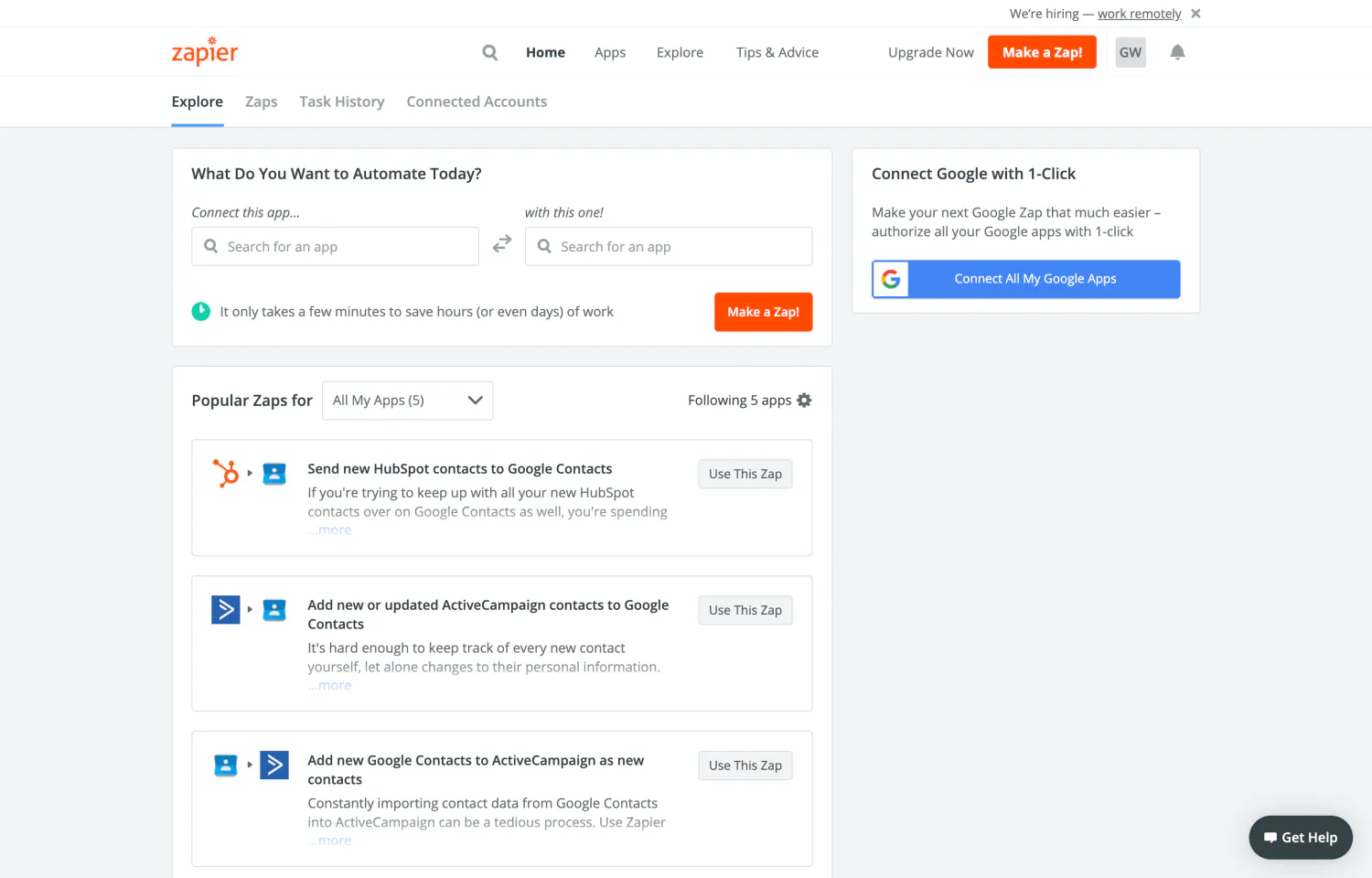Screen dimensions: 1372x878
Task: Go to the Home nav item
Action: tap(545, 52)
